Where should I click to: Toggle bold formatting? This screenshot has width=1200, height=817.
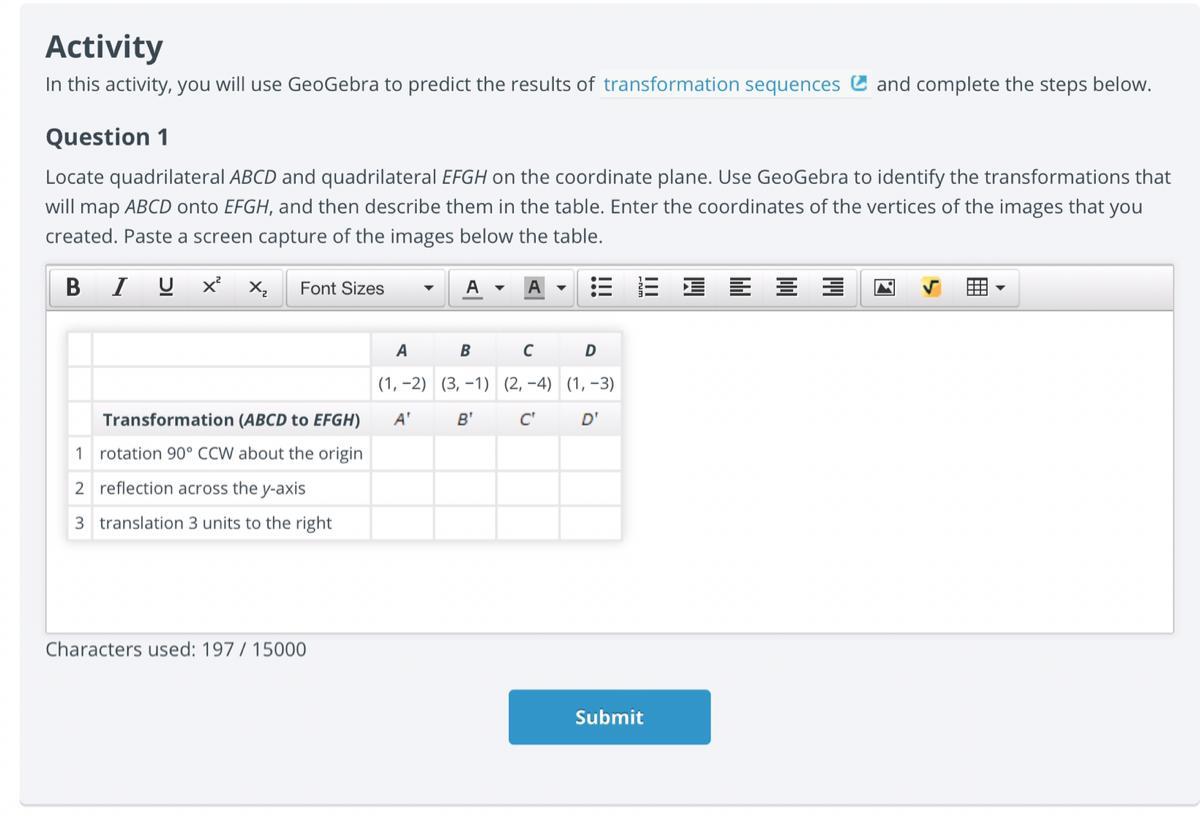(x=73, y=288)
